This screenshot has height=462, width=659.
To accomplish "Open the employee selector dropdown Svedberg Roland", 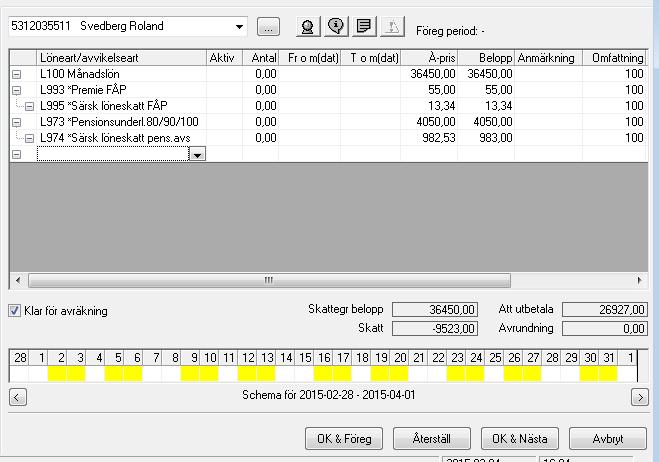I will pos(239,26).
